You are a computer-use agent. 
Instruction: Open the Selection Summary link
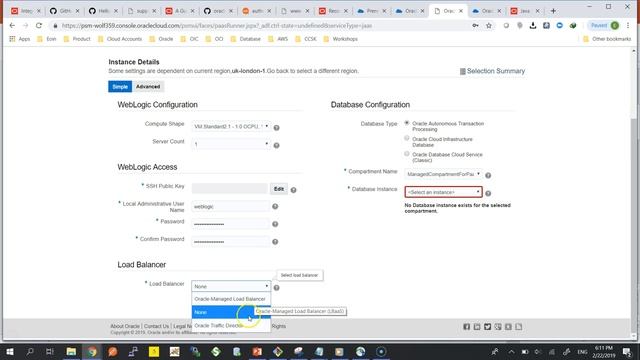click(496, 71)
